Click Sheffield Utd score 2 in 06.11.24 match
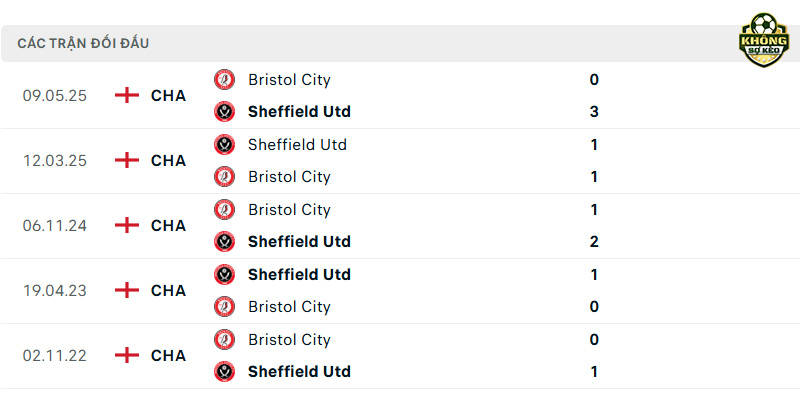 point(594,241)
